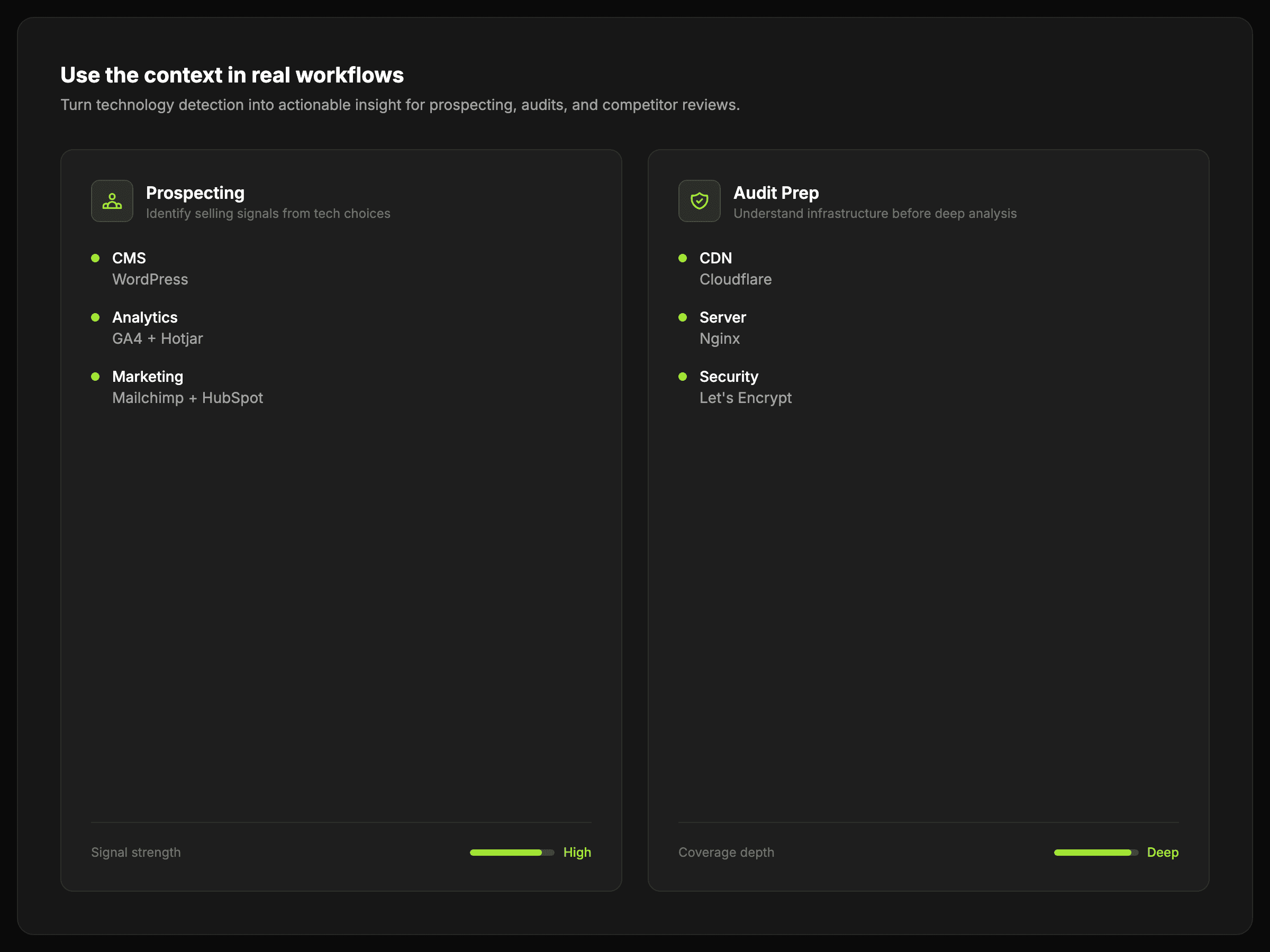Image resolution: width=1270 pixels, height=952 pixels.
Task: Select the Prospecting card title
Action: click(195, 193)
